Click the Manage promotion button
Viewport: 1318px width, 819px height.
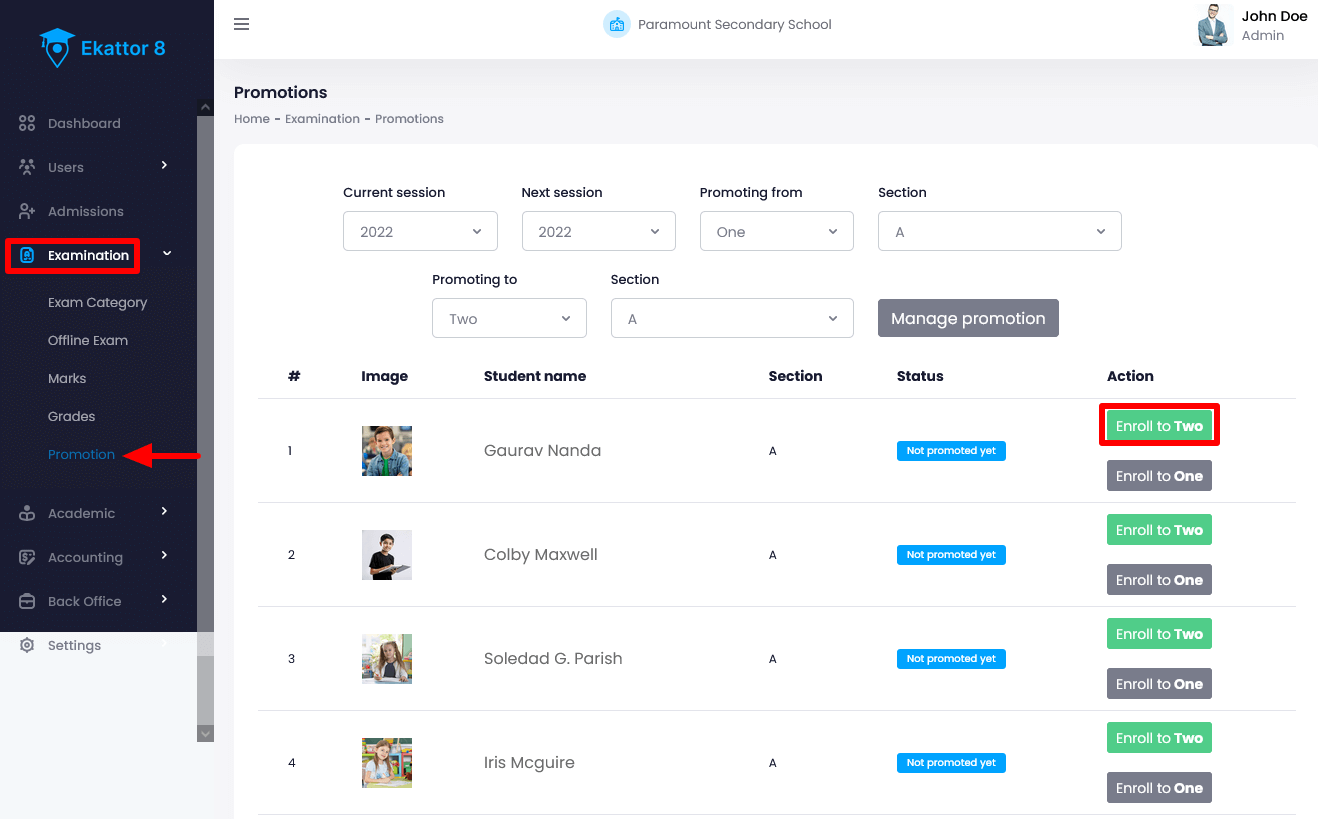coord(967,319)
